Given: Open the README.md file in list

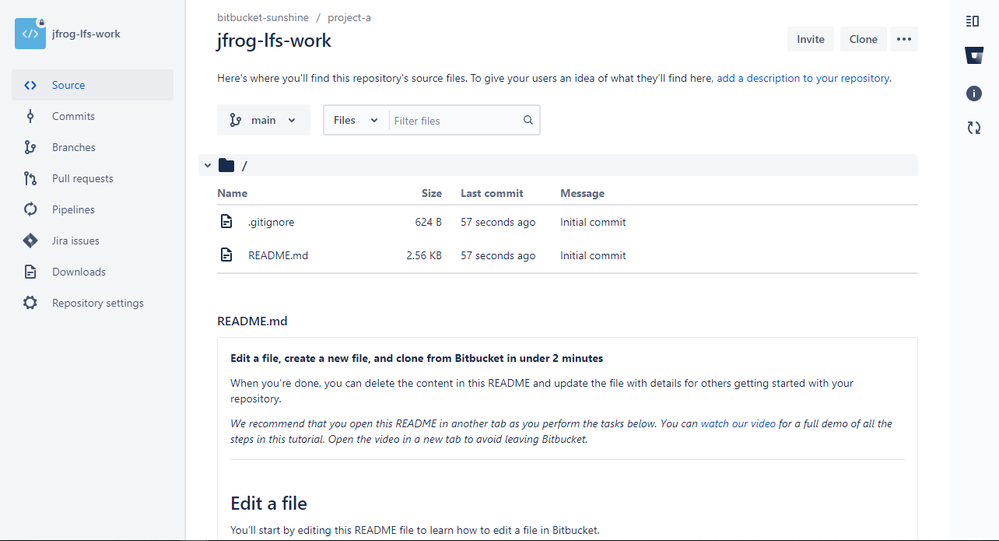Looking at the screenshot, I should coord(278,255).
